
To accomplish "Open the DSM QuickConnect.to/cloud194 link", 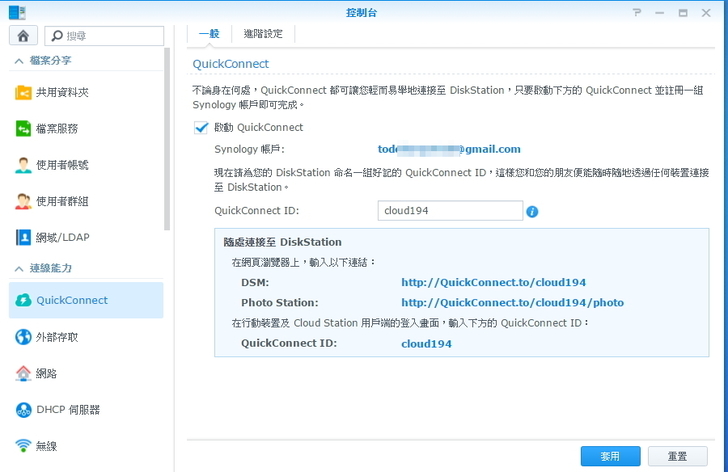I will coord(493,282).
